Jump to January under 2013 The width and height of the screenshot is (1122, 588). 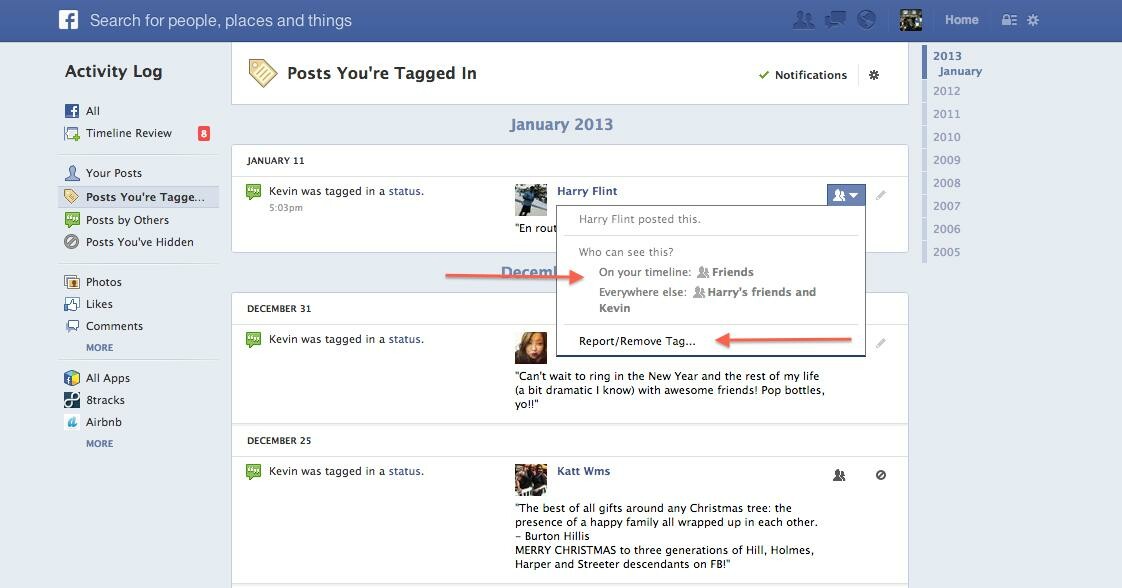[x=960, y=71]
